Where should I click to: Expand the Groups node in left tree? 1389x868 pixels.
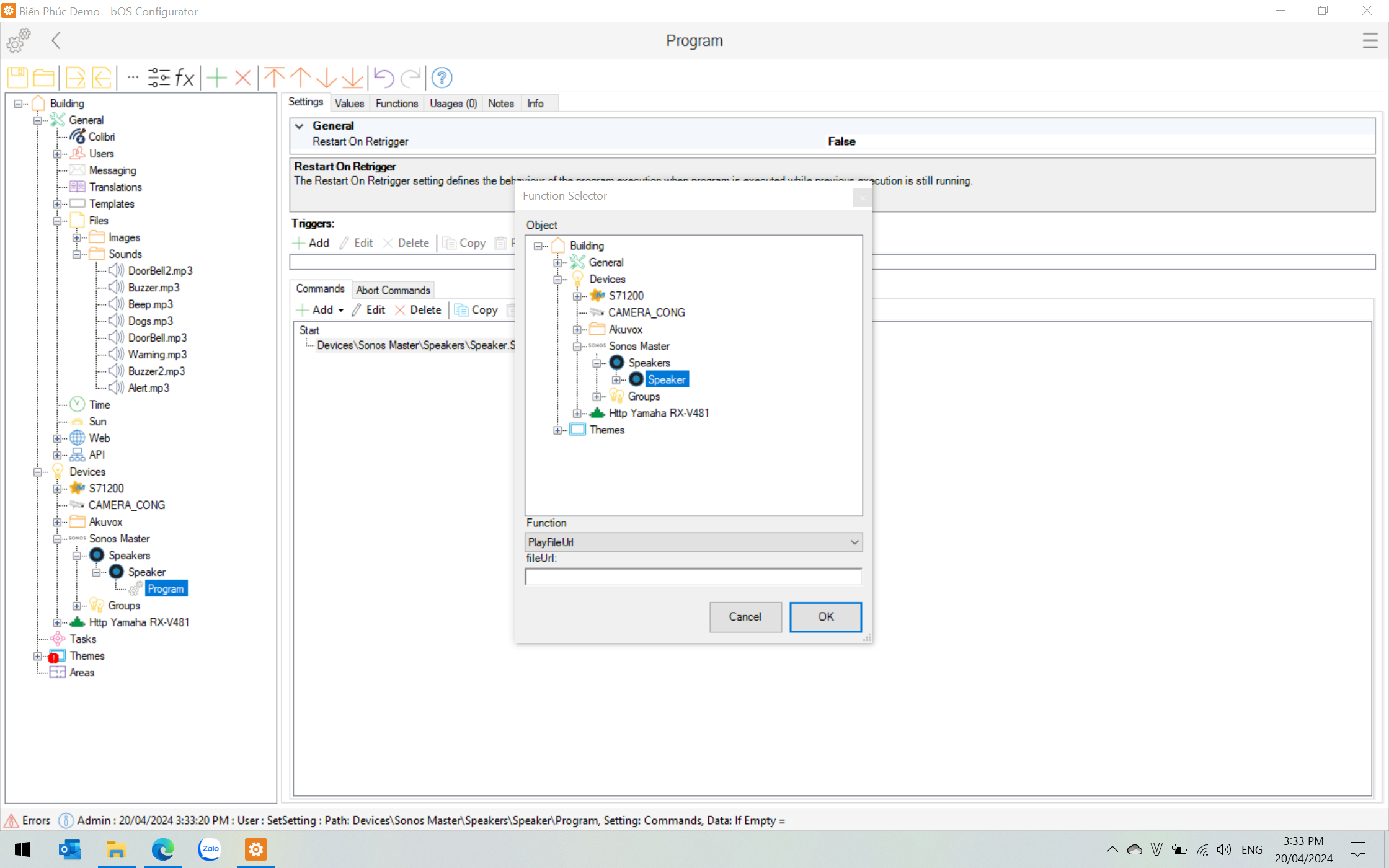[x=76, y=606]
